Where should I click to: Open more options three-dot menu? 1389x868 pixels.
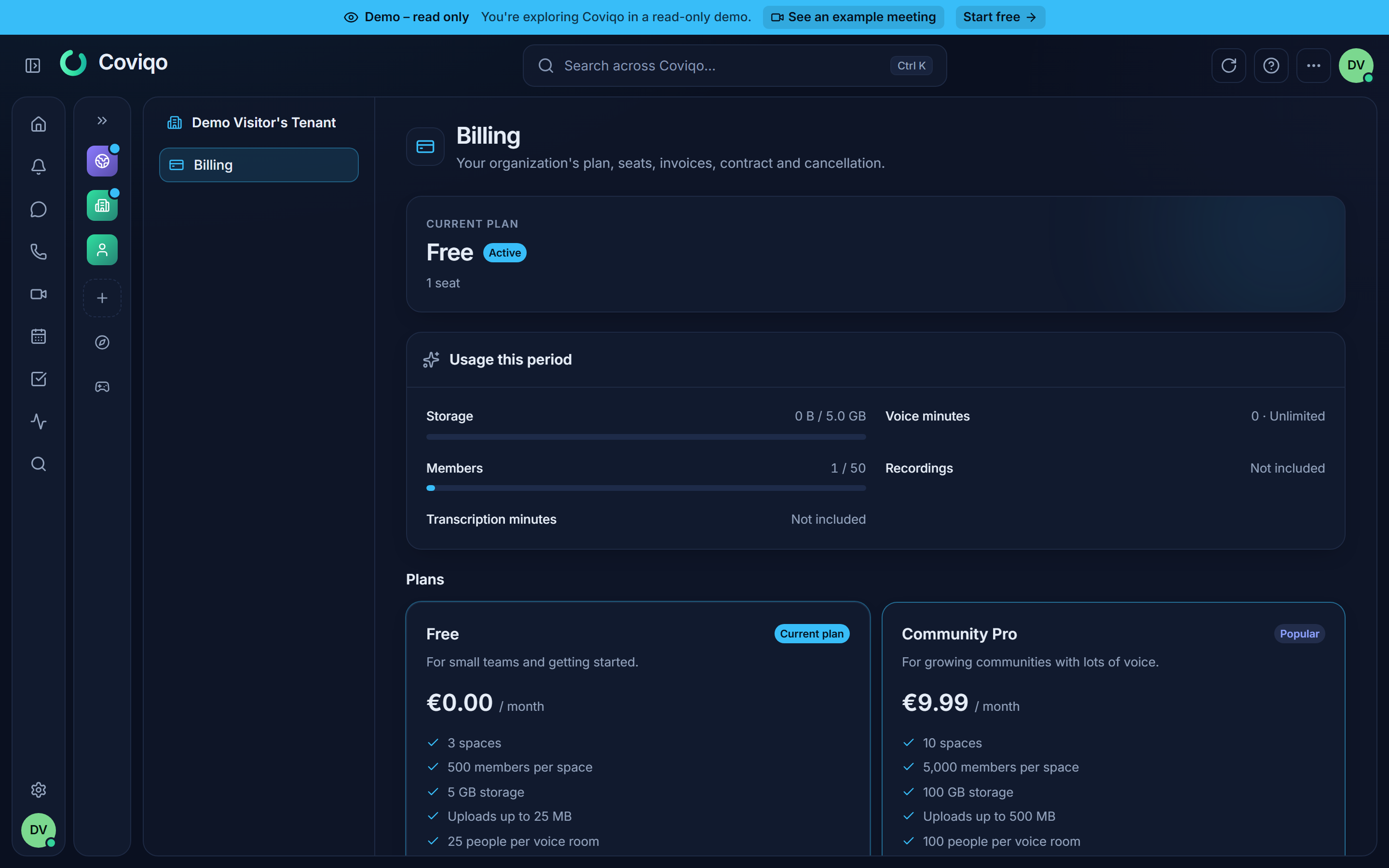pyautogui.click(x=1314, y=66)
